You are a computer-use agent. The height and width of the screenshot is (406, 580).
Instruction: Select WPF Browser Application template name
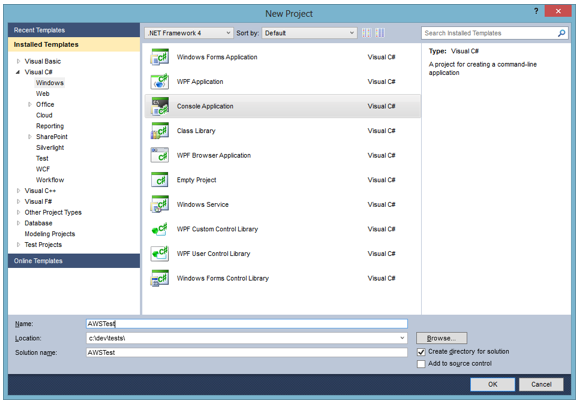pyautogui.click(x=214, y=155)
